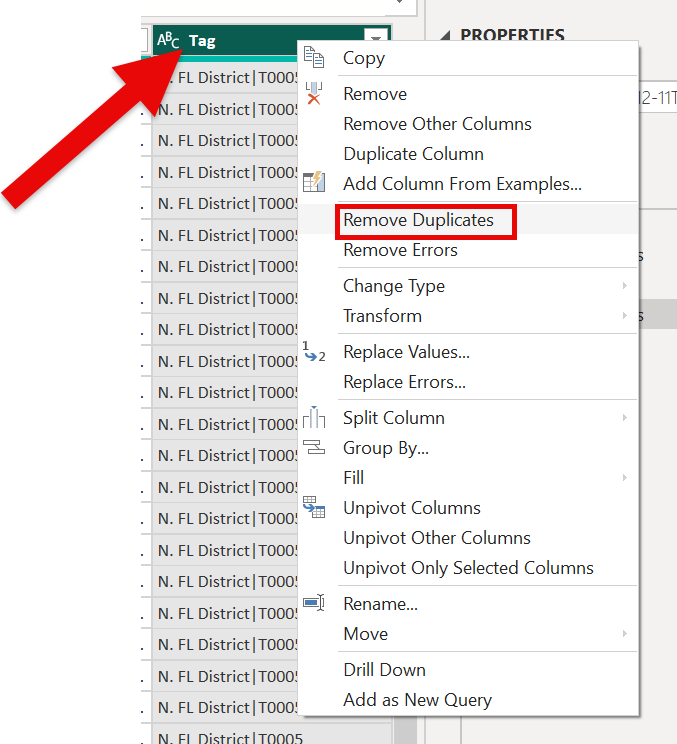Collapse the Properties section triangle
The height and width of the screenshot is (744, 677).
coord(445,36)
